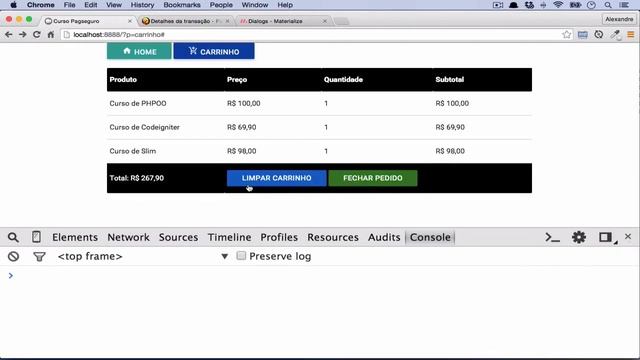640x360 pixels.
Task: Close the Dialogs - Materialize tab
Action: [325, 21]
